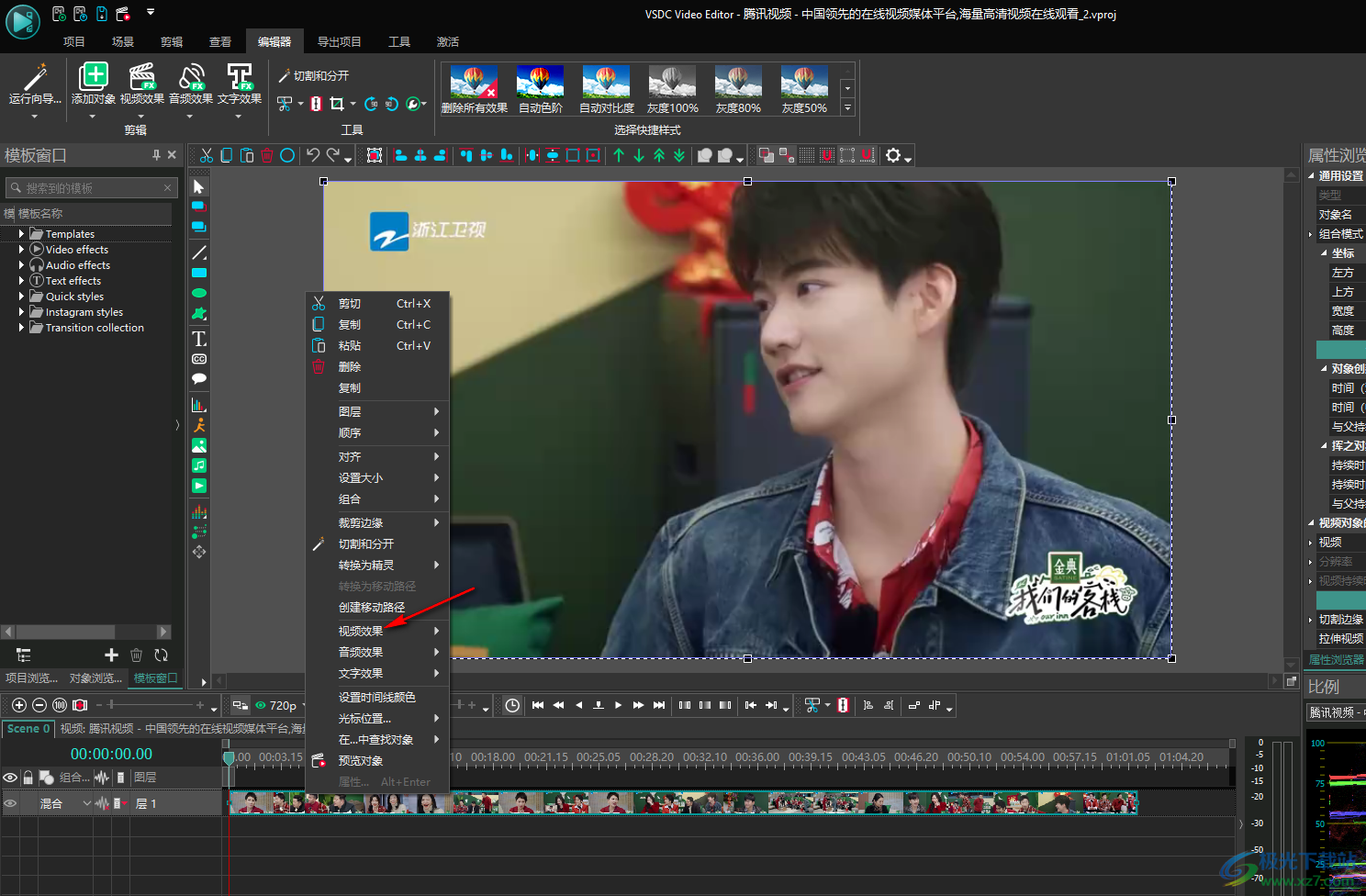Select the chart tool in the vertical toolbar
This screenshot has width=1366, height=896.
pyautogui.click(x=199, y=404)
